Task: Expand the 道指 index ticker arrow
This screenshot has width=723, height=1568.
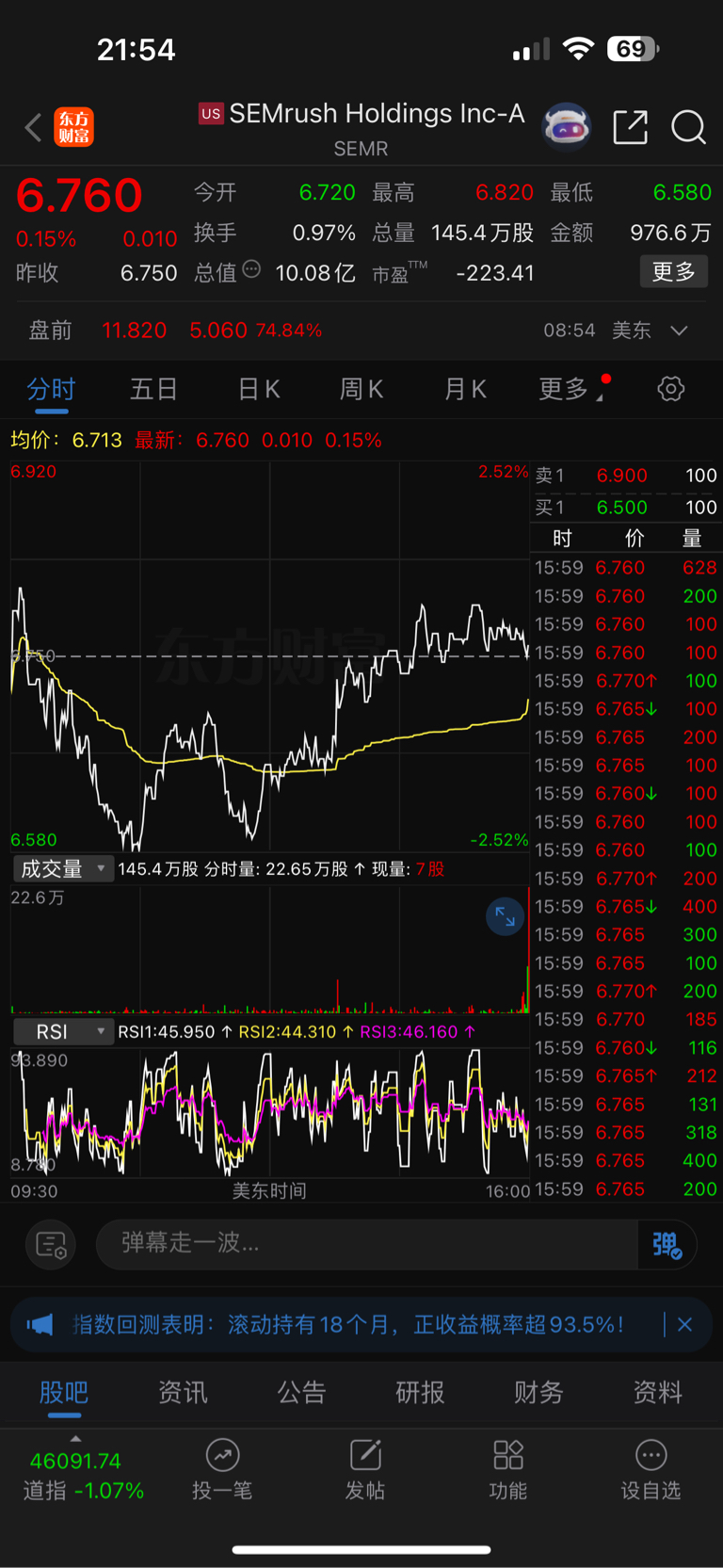Action: (x=75, y=1439)
